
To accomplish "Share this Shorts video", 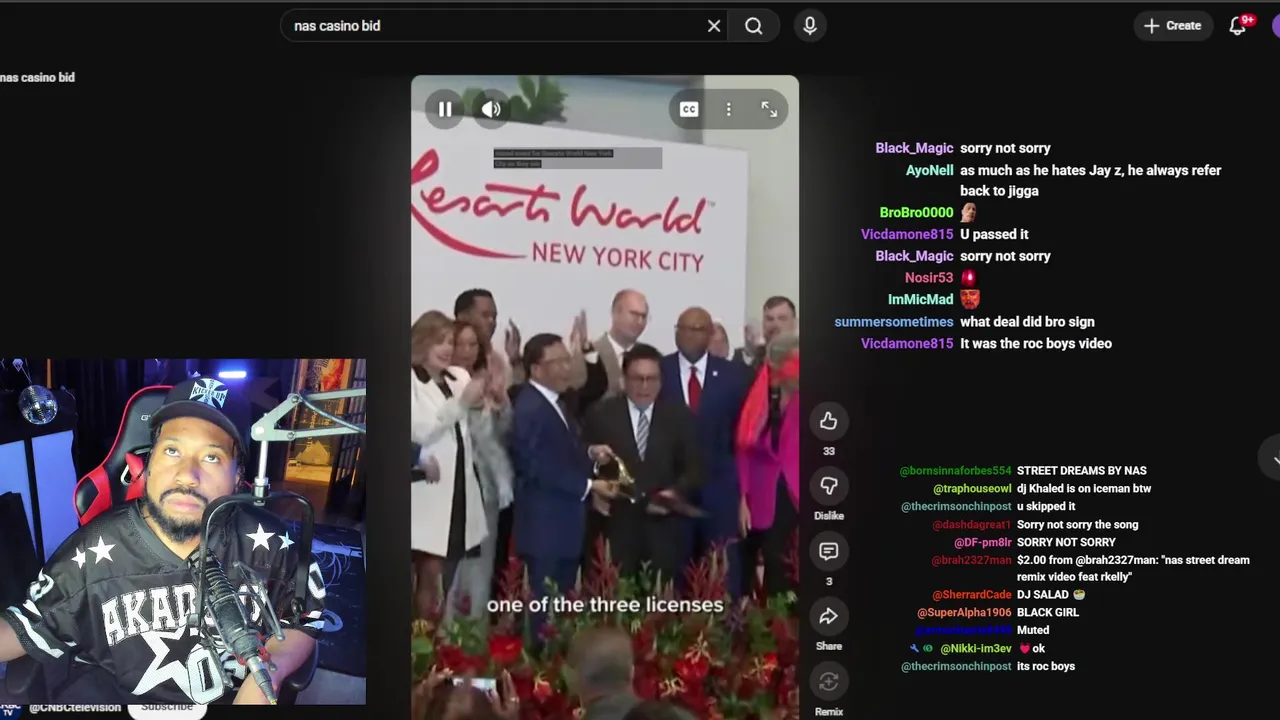I will (x=828, y=616).
